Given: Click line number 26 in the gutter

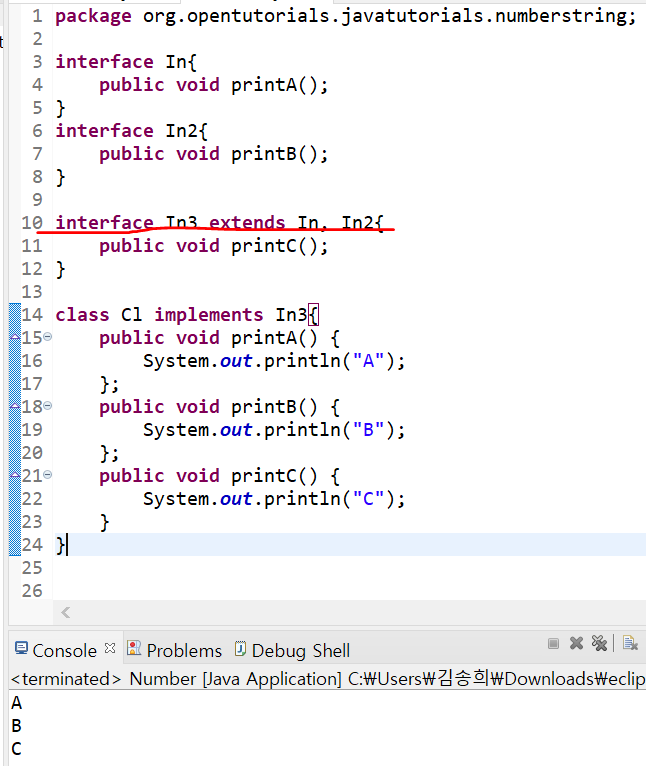Looking at the screenshot, I should pyautogui.click(x=32, y=591).
